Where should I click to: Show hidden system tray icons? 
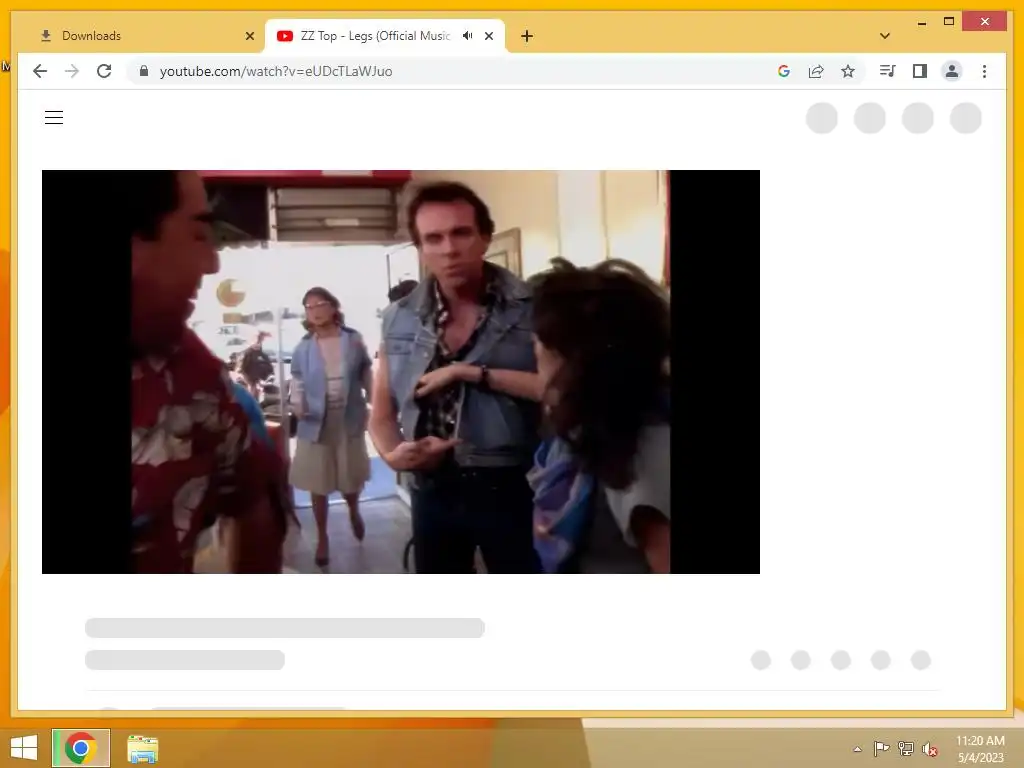tap(857, 749)
